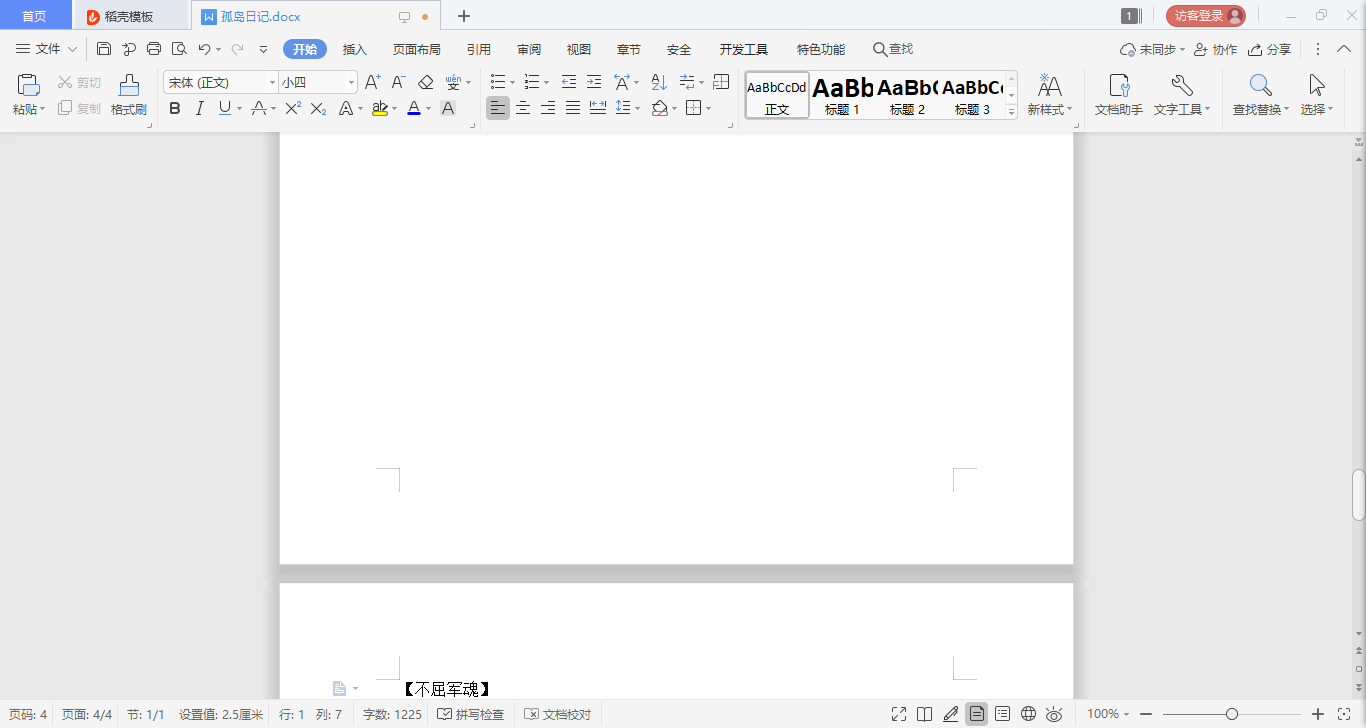Click the Print icon in quick toolbar
The height and width of the screenshot is (728, 1366).
pyautogui.click(x=154, y=49)
